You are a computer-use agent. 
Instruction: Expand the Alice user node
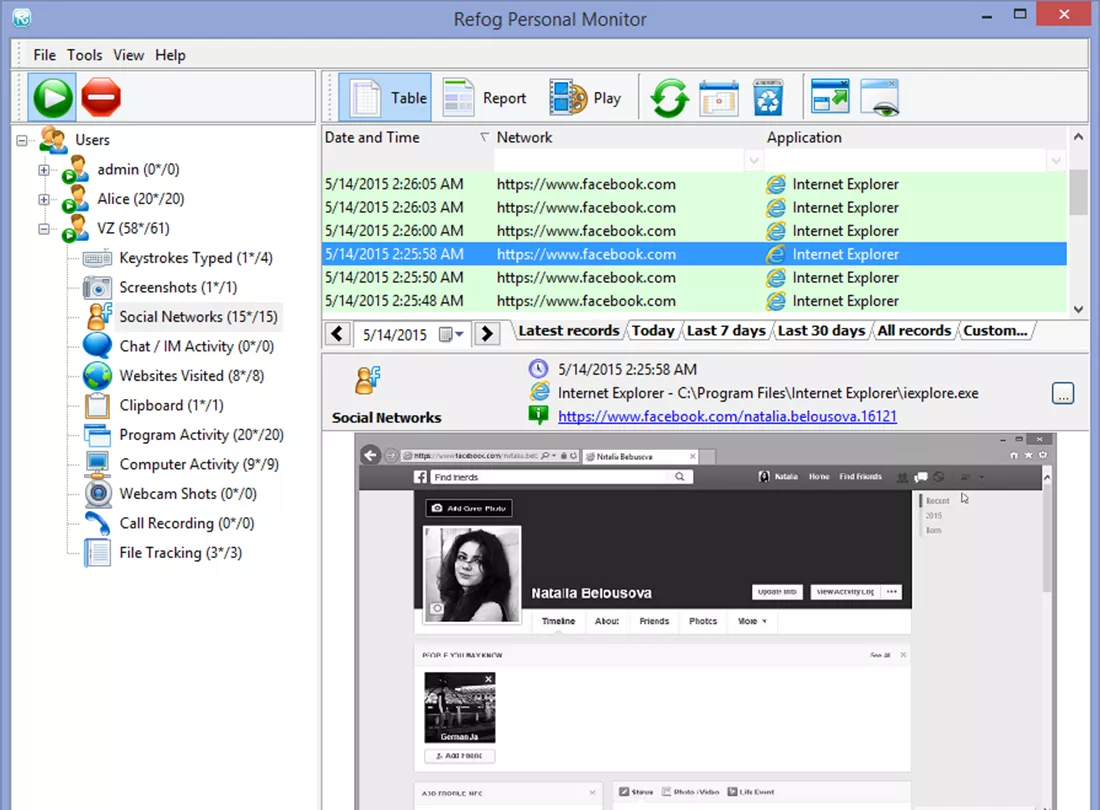(43, 199)
